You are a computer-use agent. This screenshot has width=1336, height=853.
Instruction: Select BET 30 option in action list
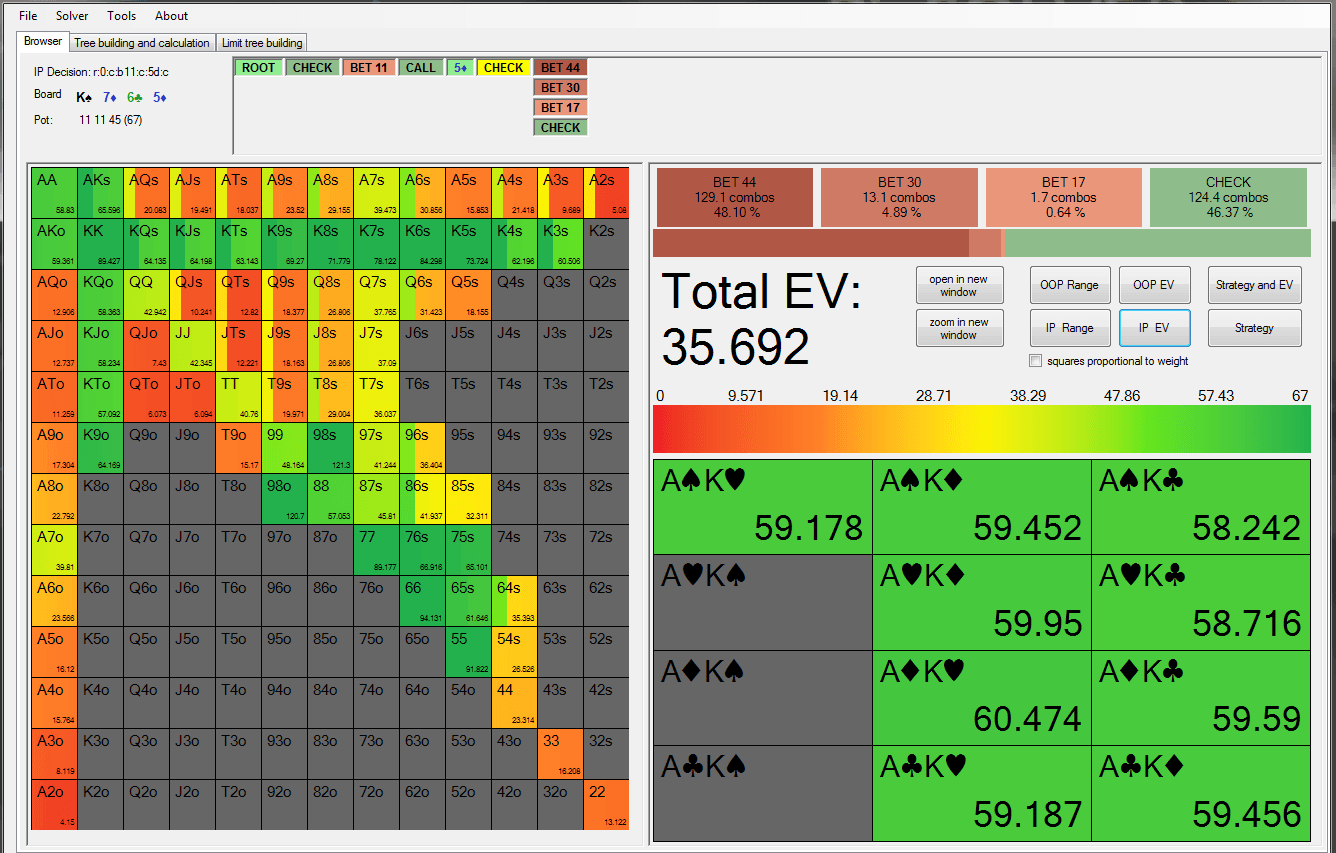pos(560,88)
